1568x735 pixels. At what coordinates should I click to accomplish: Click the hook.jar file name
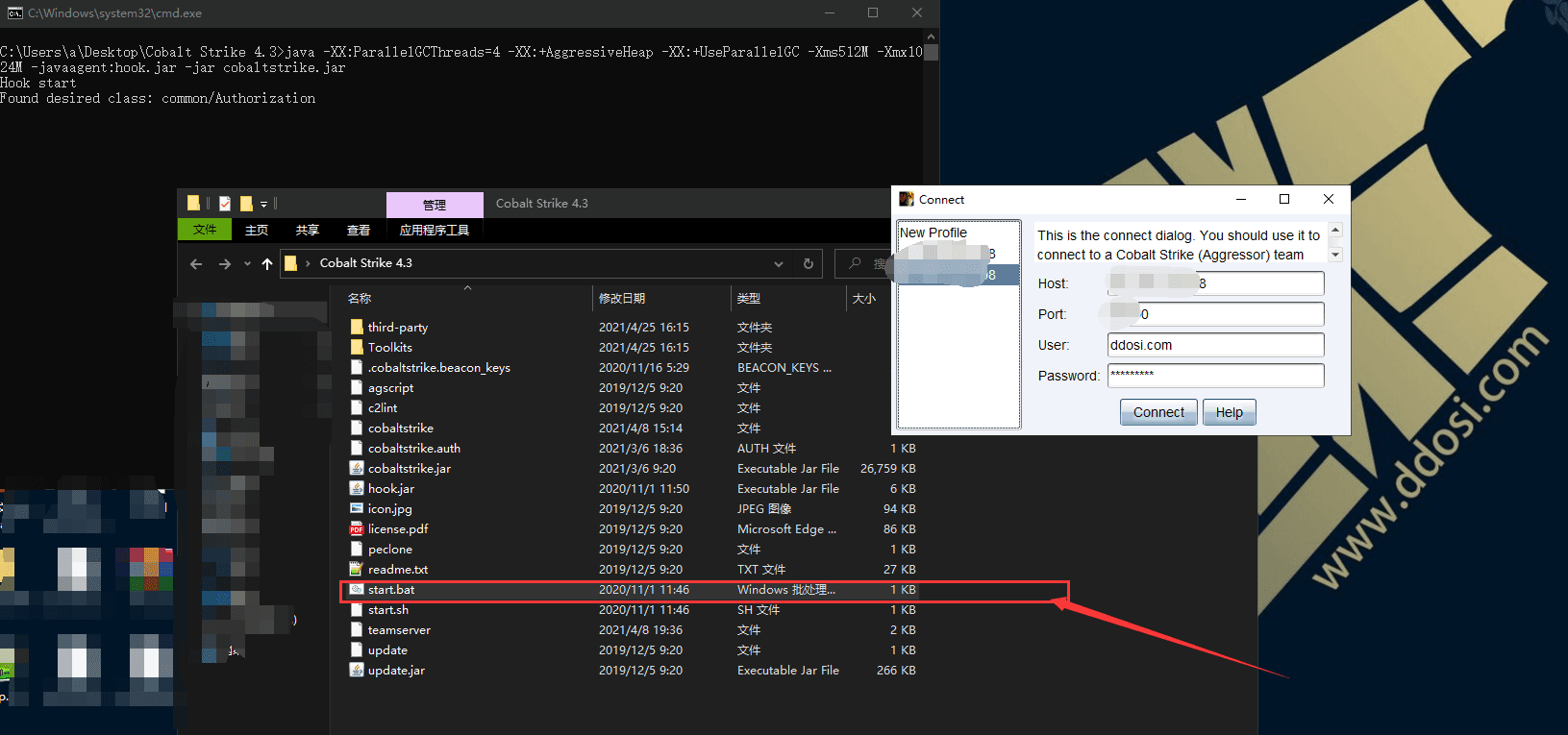[391, 489]
